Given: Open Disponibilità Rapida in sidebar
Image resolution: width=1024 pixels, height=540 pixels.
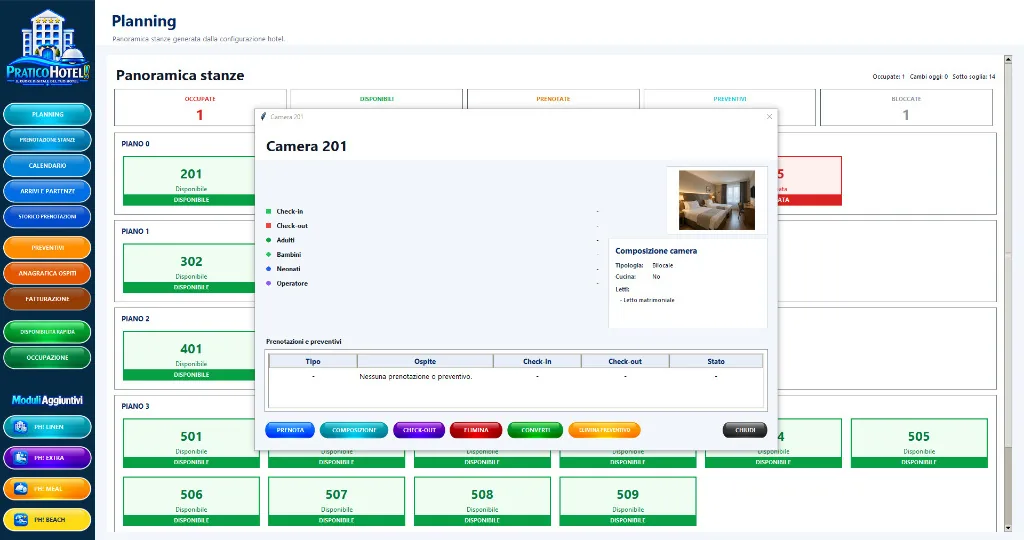Looking at the screenshot, I should 47,332.
